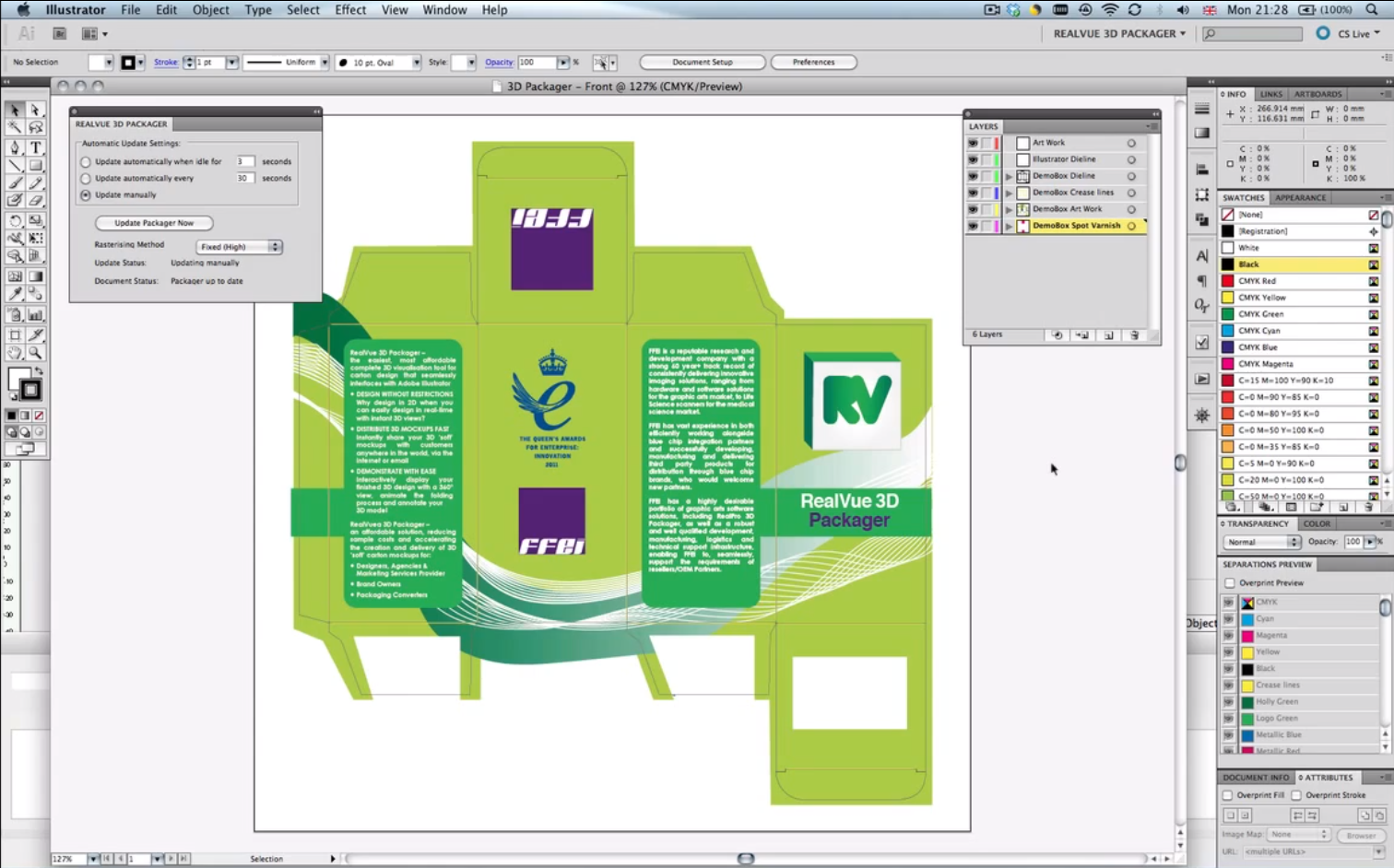
Task: Select 'Update automatically every' radio option
Action: pos(86,179)
